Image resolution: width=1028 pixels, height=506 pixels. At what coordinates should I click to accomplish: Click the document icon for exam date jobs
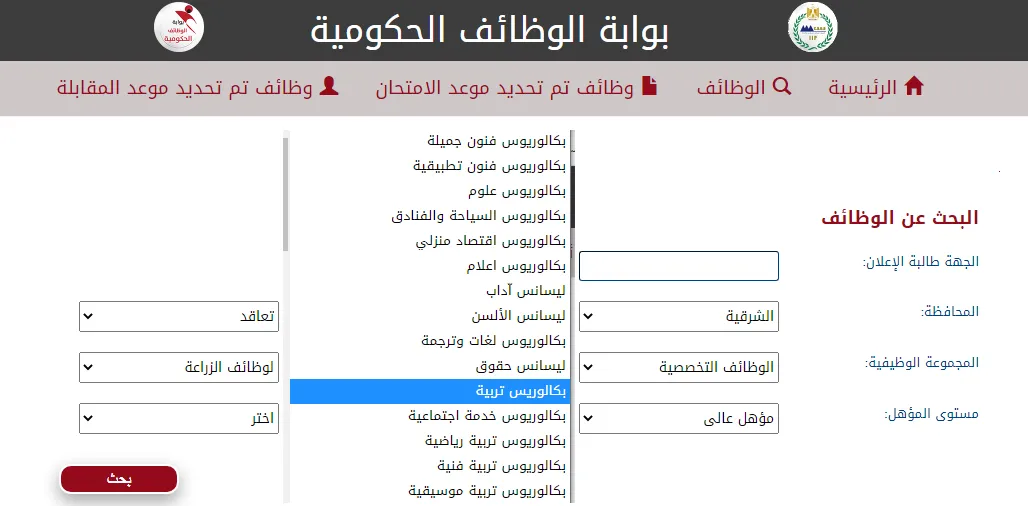pyautogui.click(x=649, y=87)
